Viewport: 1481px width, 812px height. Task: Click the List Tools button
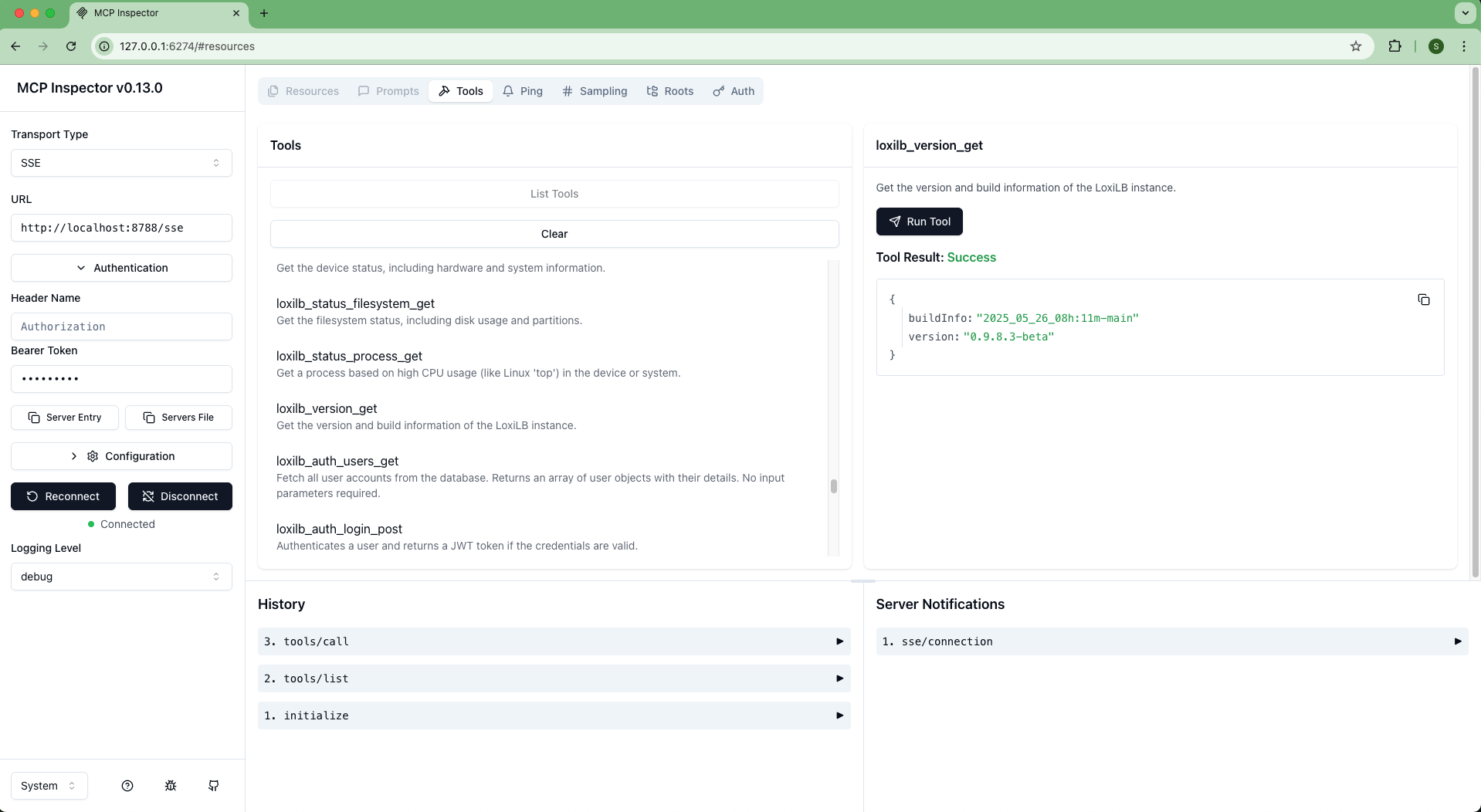coord(554,194)
